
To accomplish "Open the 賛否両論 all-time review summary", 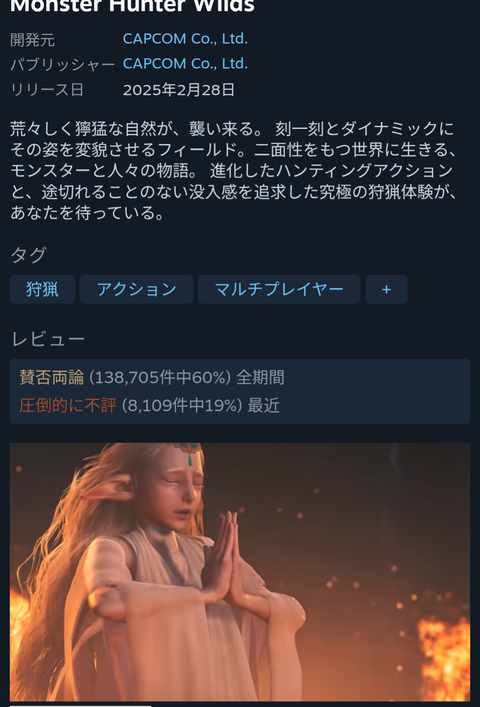I will [x=51, y=377].
